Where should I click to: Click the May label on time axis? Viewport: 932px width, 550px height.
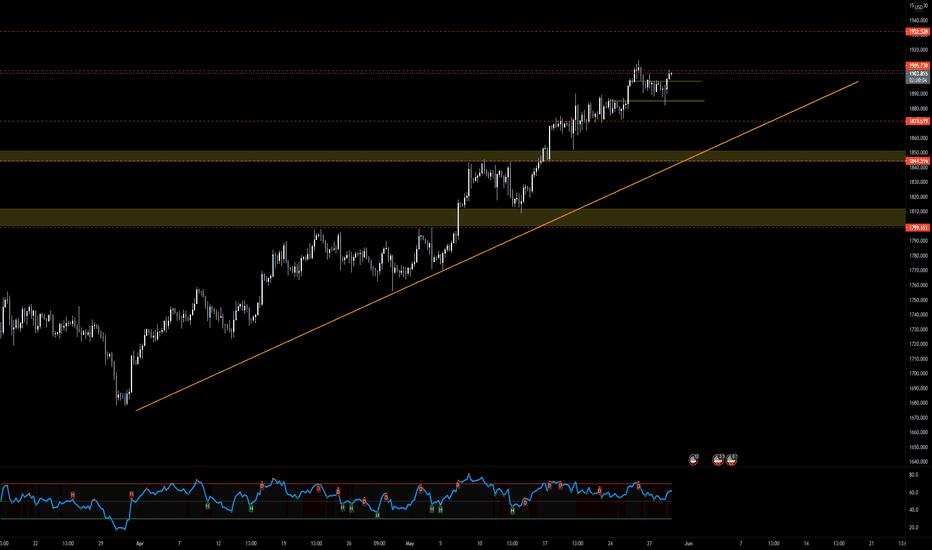[410, 543]
